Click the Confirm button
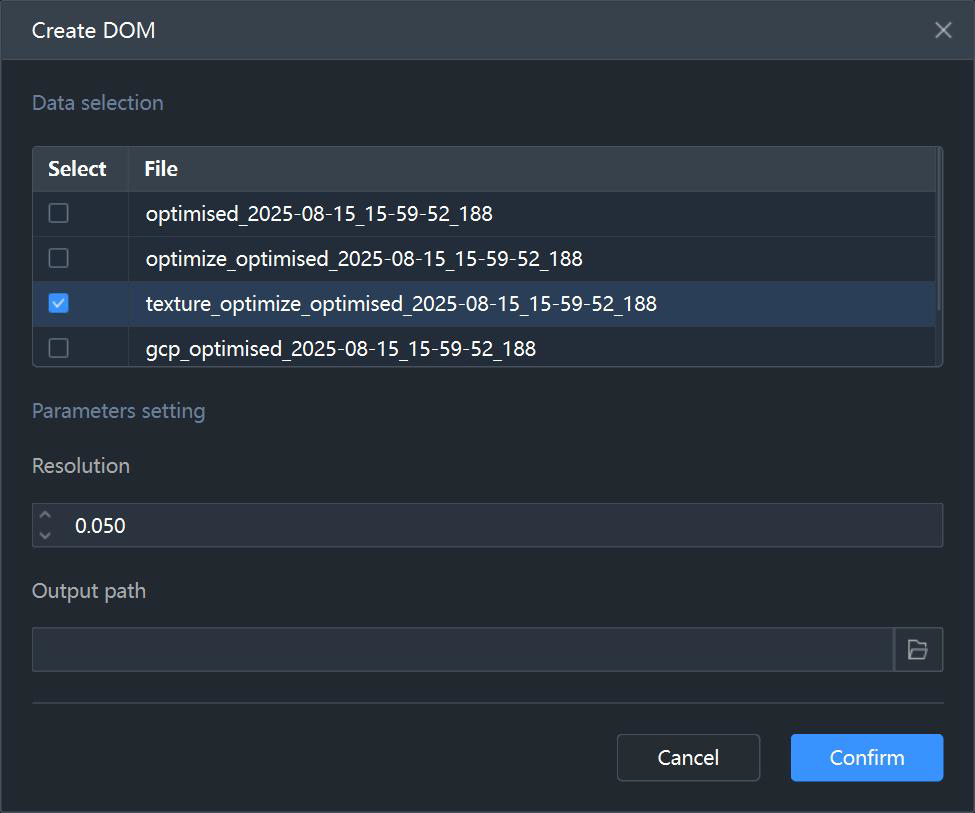 (x=867, y=758)
